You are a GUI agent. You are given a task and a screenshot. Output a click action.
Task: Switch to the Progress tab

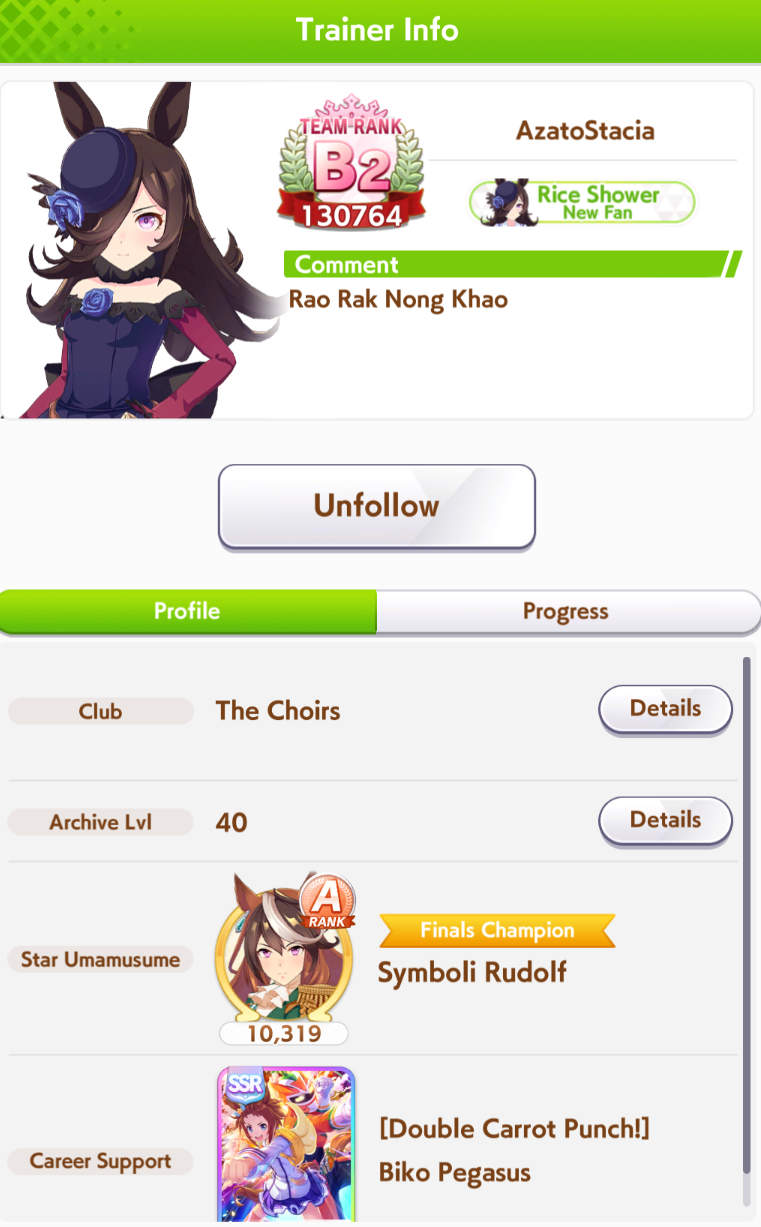click(566, 611)
